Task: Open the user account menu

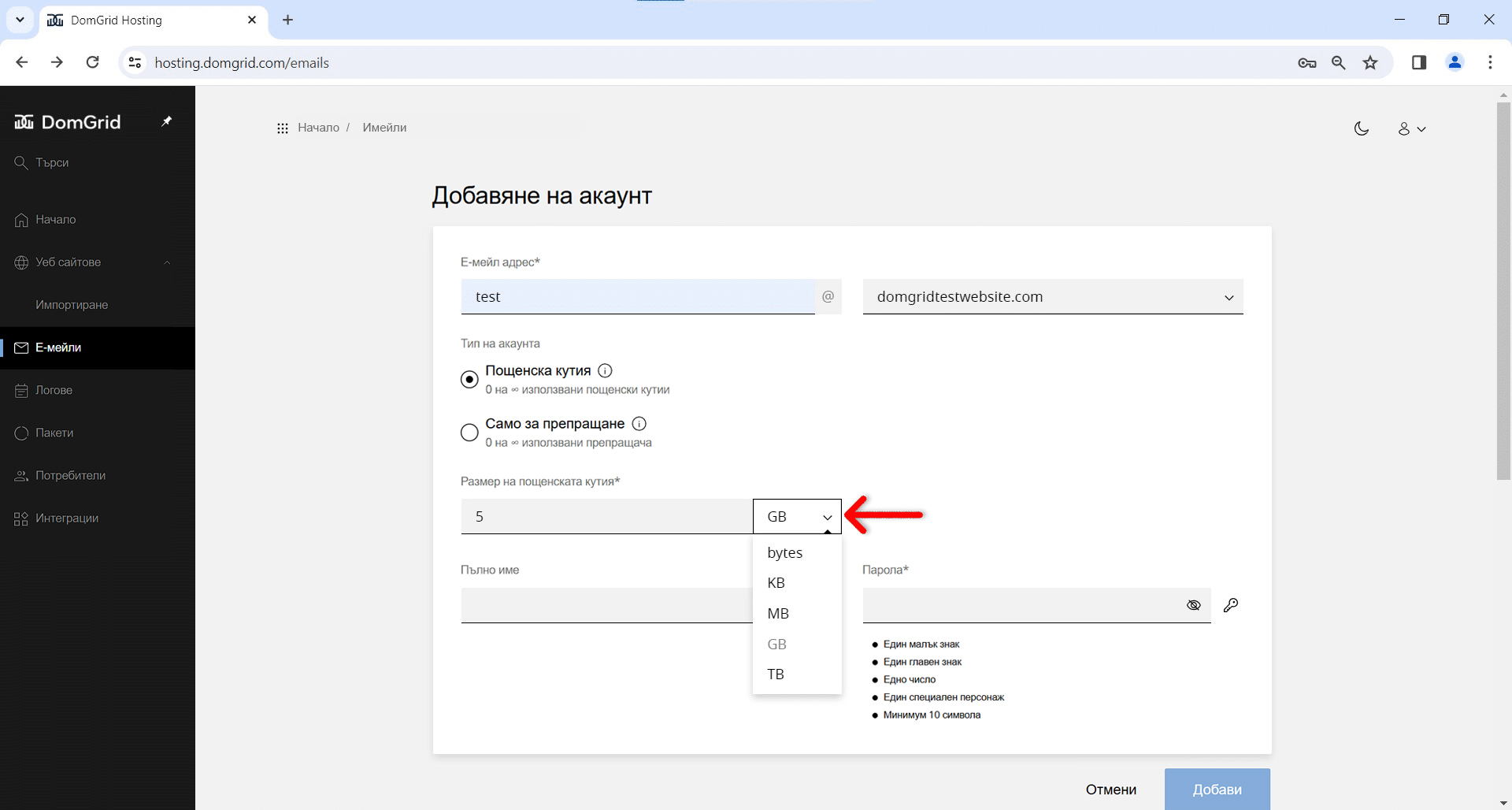Action: pos(1411,128)
